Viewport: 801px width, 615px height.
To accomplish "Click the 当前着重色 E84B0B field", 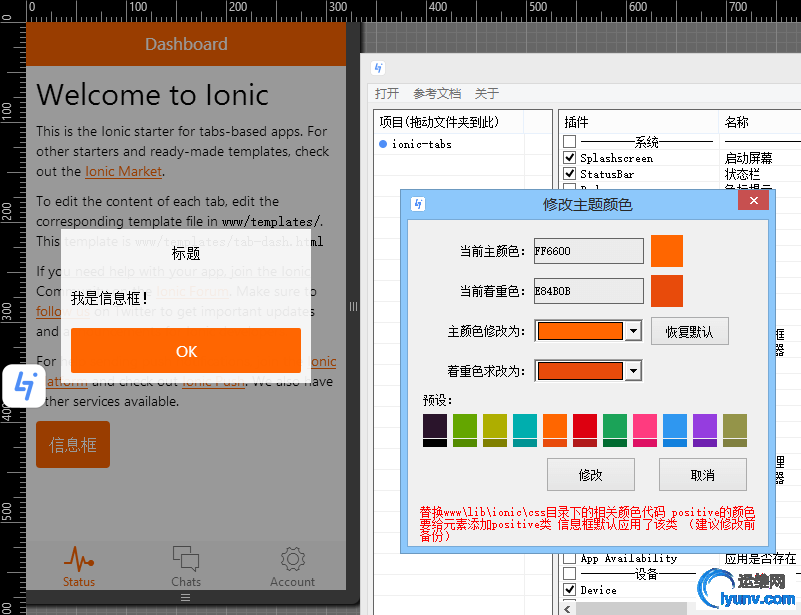I will (x=588, y=291).
